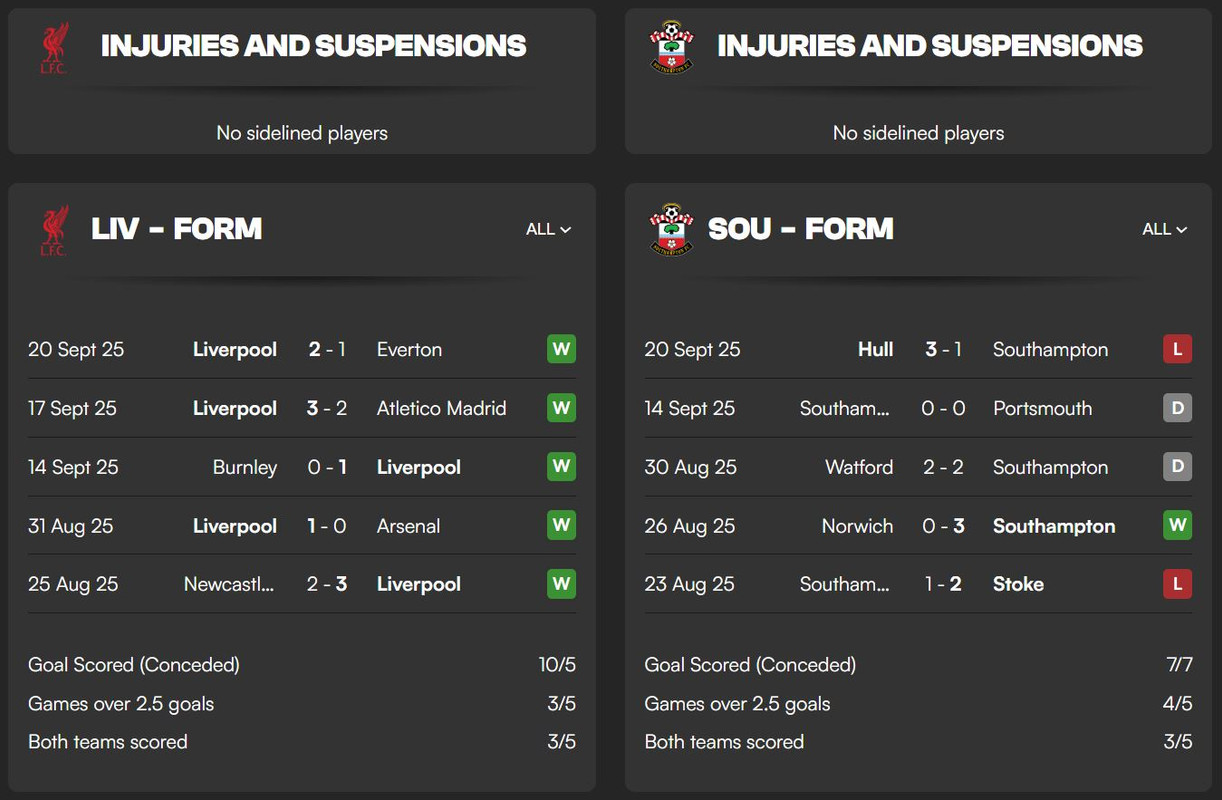The image size is (1222, 800).
Task: Click Liverpool crest in injuries panel
Action: tap(54, 47)
